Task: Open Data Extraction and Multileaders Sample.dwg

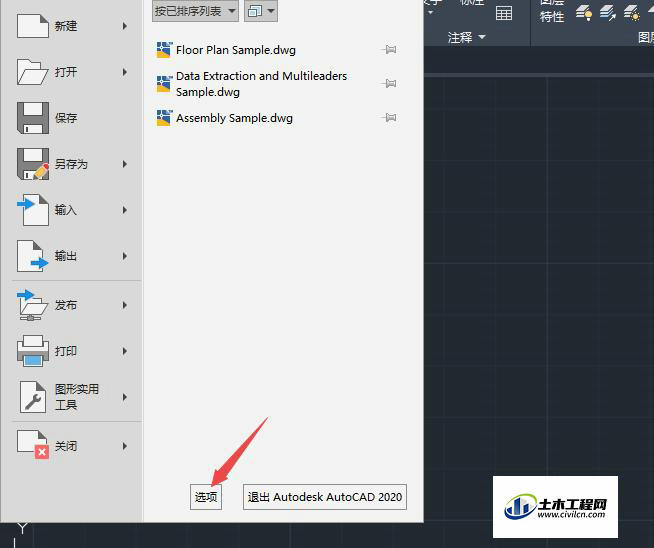Action: (261, 83)
